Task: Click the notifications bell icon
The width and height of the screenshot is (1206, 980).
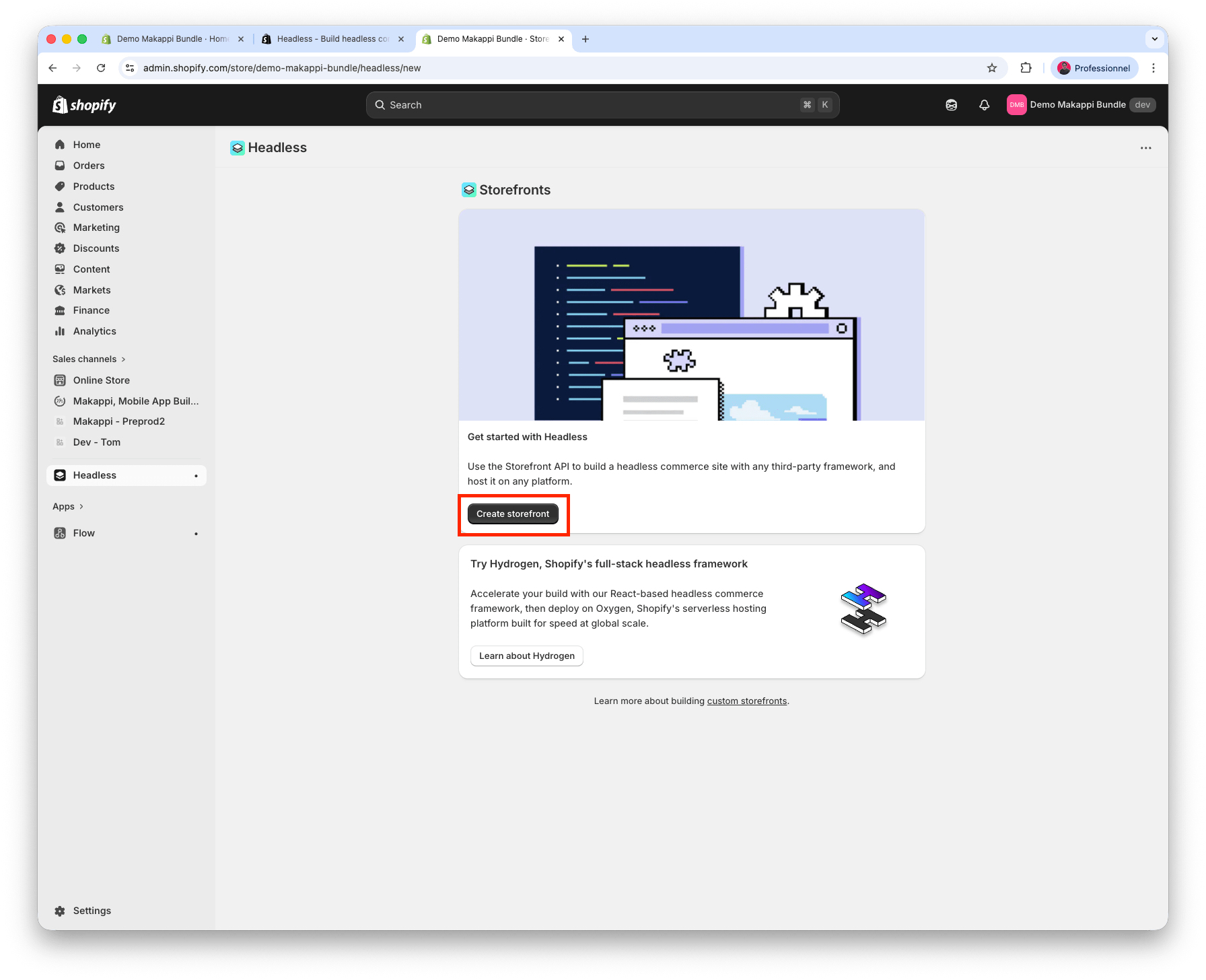Action: tap(984, 105)
